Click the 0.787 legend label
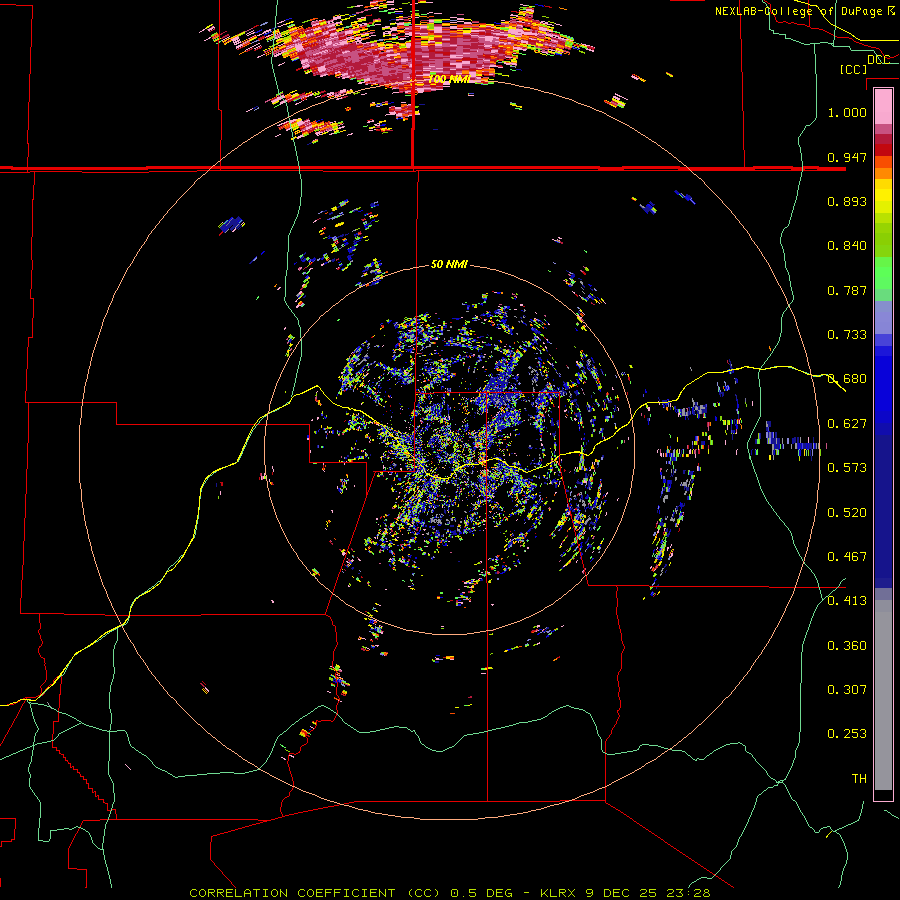The height and width of the screenshot is (900, 900). [x=847, y=290]
